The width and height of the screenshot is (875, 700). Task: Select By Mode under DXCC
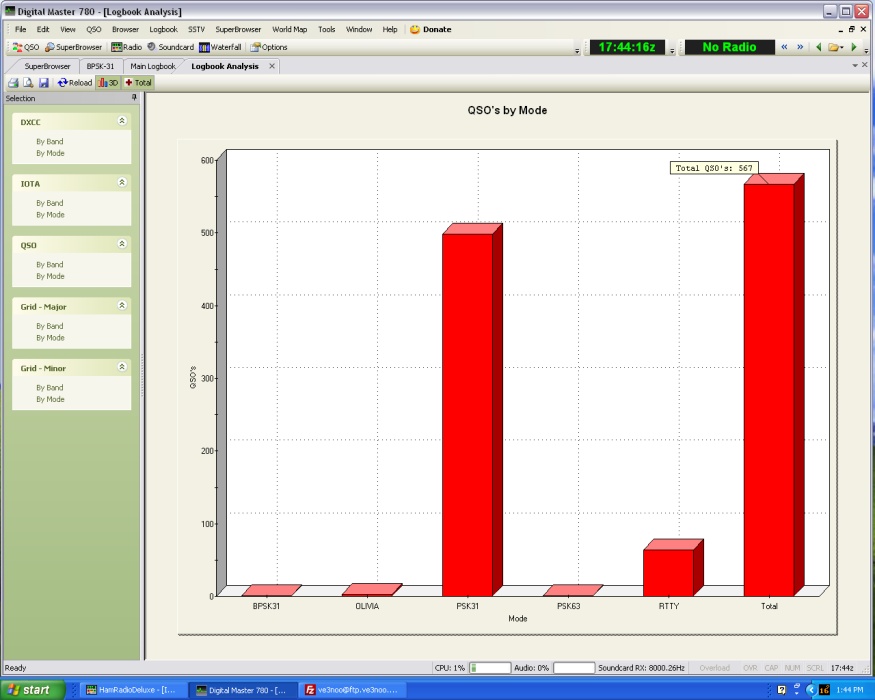[x=50, y=154]
